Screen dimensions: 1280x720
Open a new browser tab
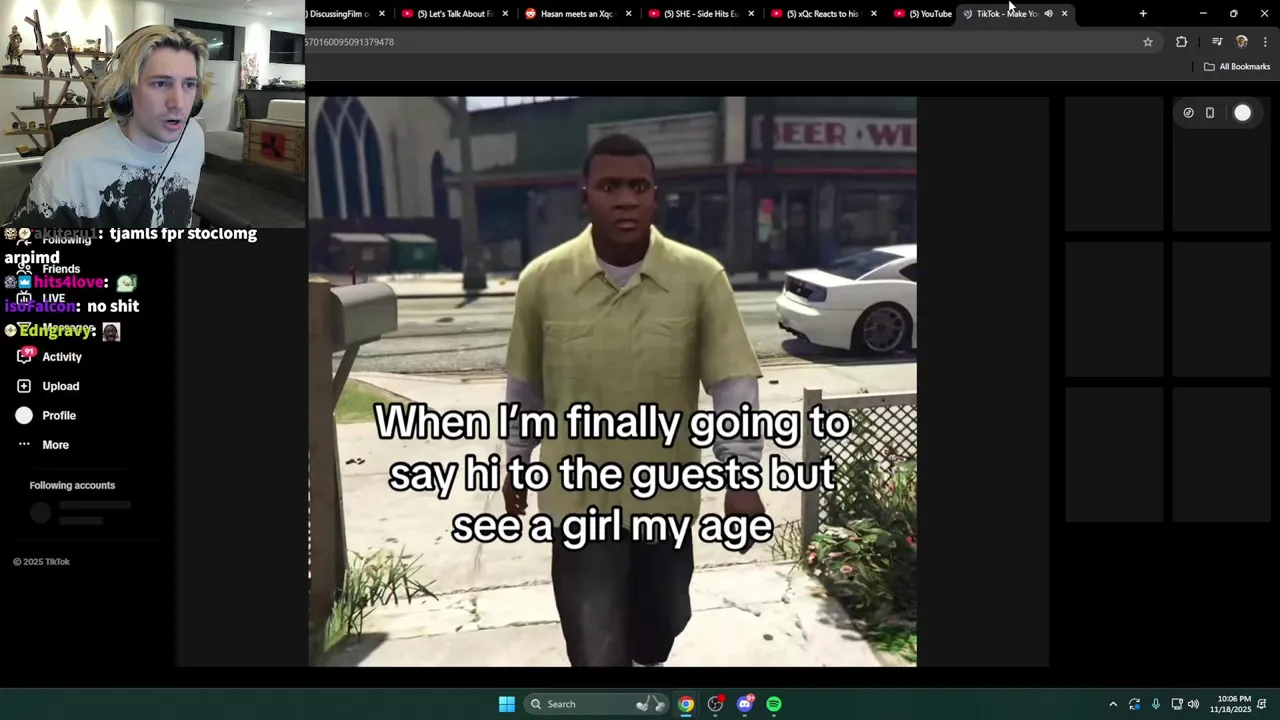(x=1143, y=14)
